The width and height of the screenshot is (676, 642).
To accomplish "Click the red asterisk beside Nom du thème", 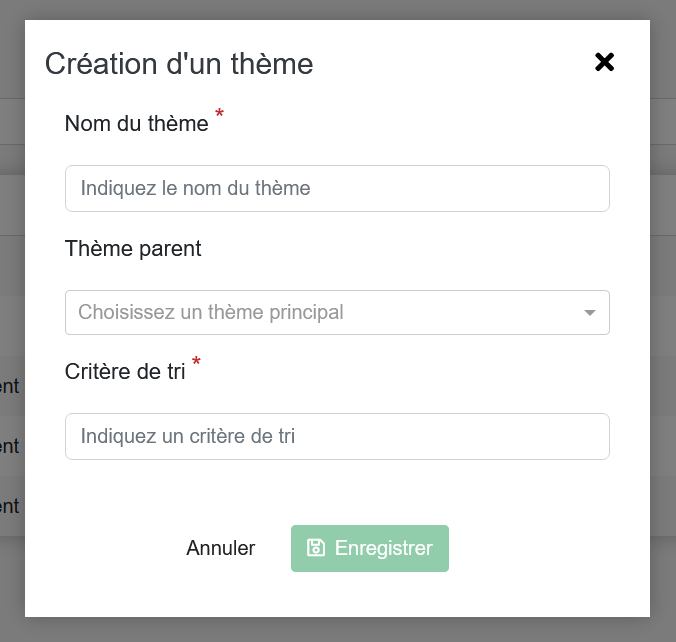I will coord(219,115).
